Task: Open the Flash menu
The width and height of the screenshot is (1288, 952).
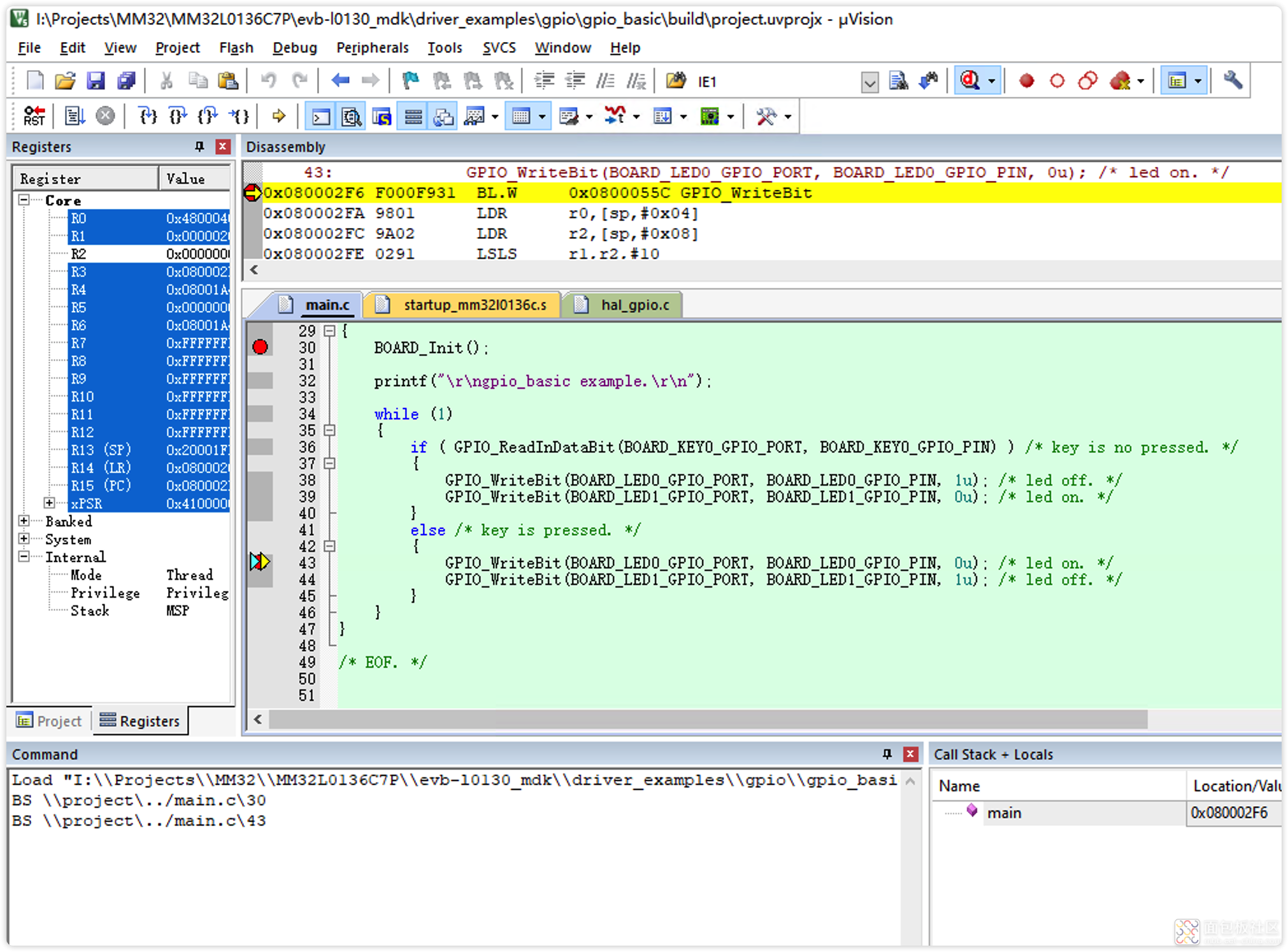Action: (236, 48)
